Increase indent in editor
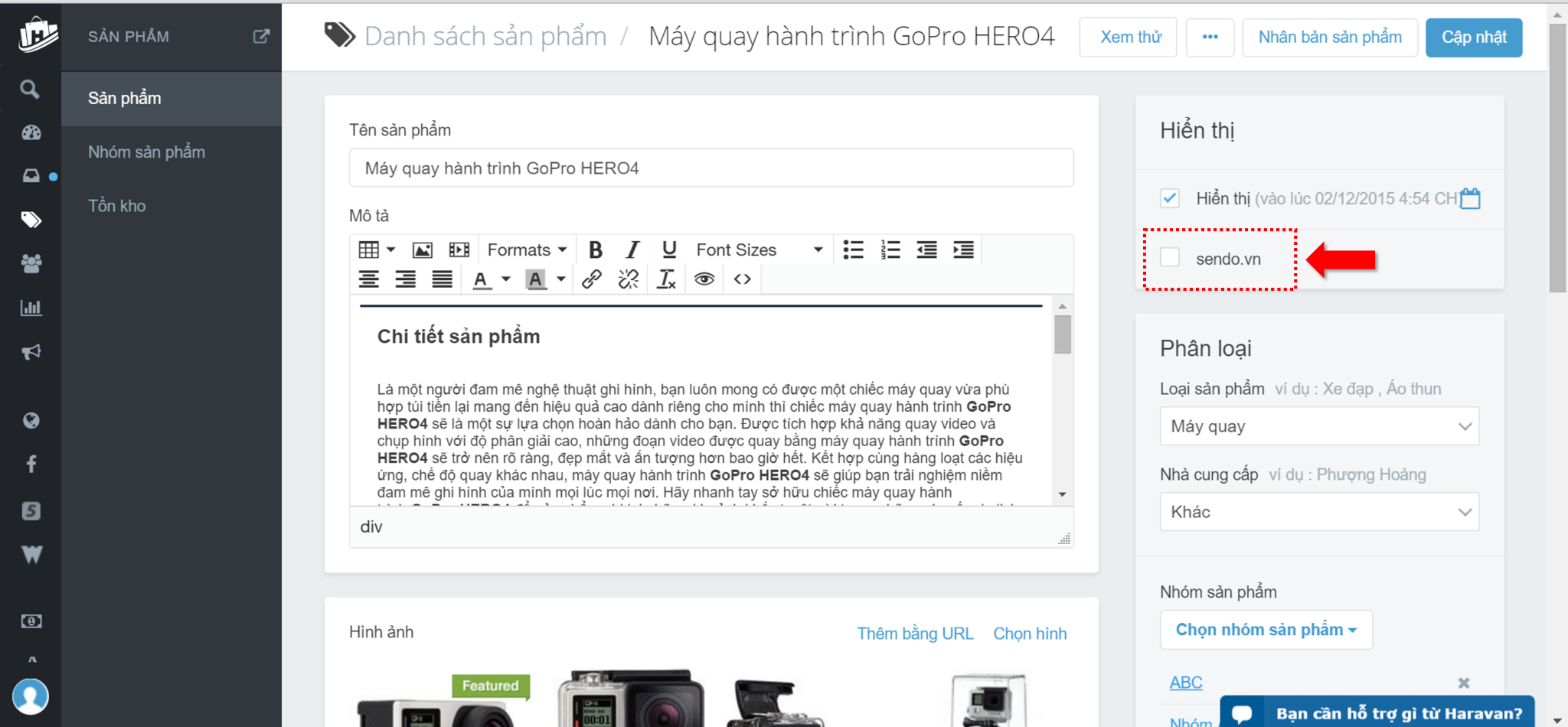 (963, 249)
